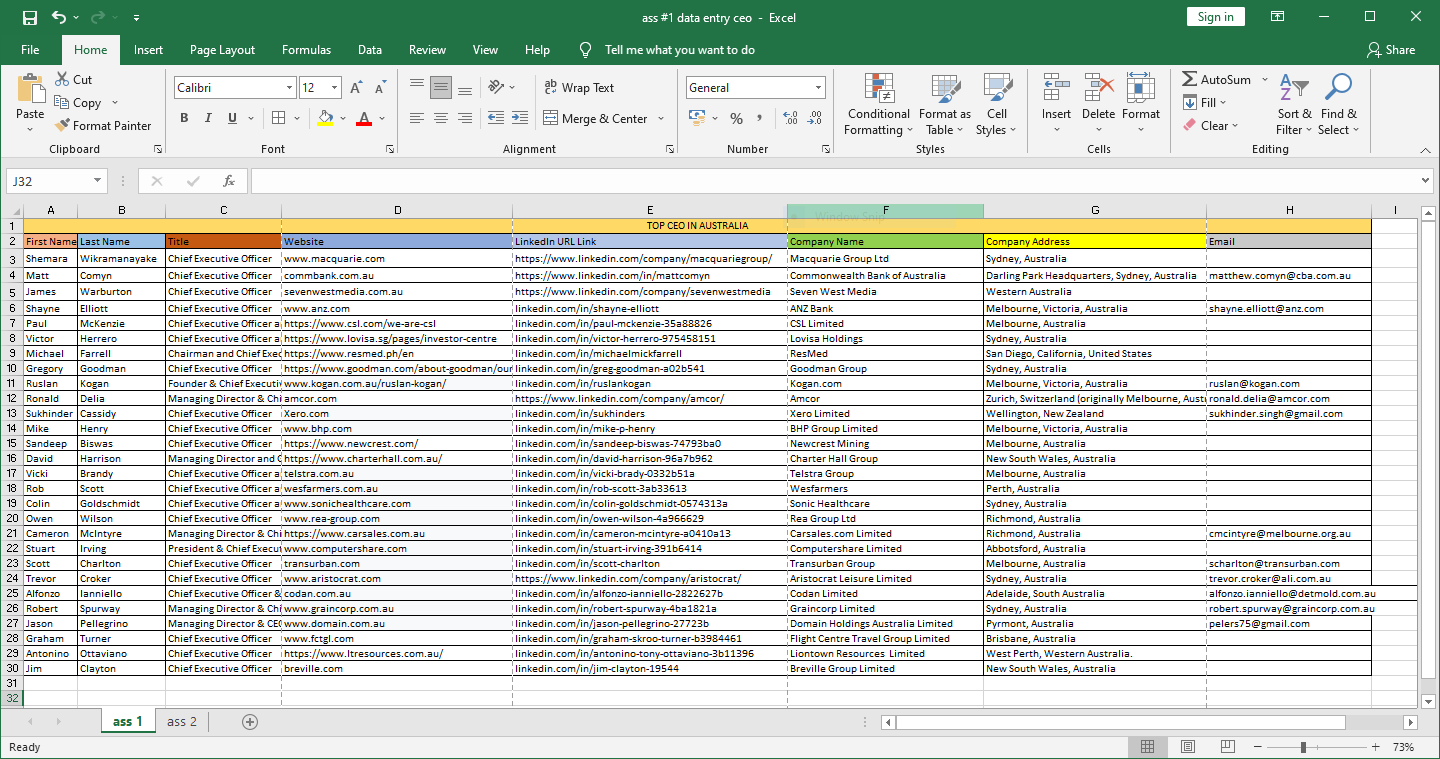Click Decrease Font Size icon
Viewport: 1440px width, 759px height.
coord(381,88)
